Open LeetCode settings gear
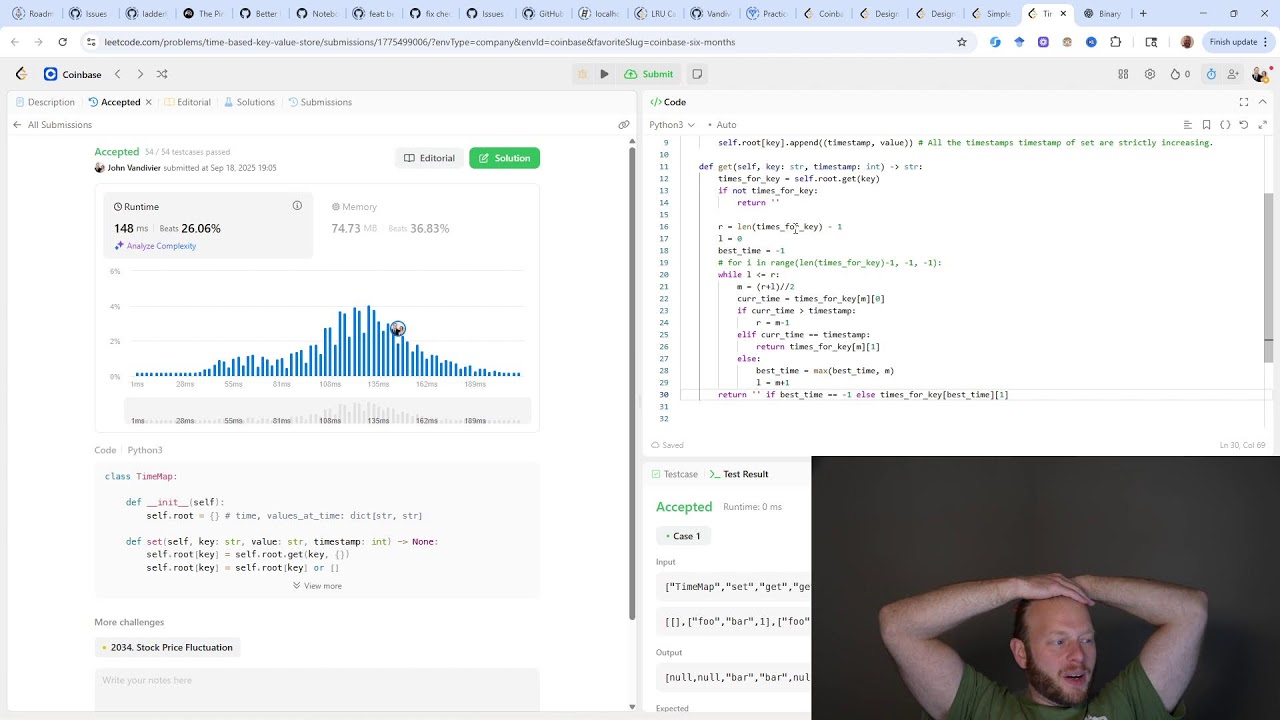This screenshot has height=720, width=1280. [x=1150, y=74]
